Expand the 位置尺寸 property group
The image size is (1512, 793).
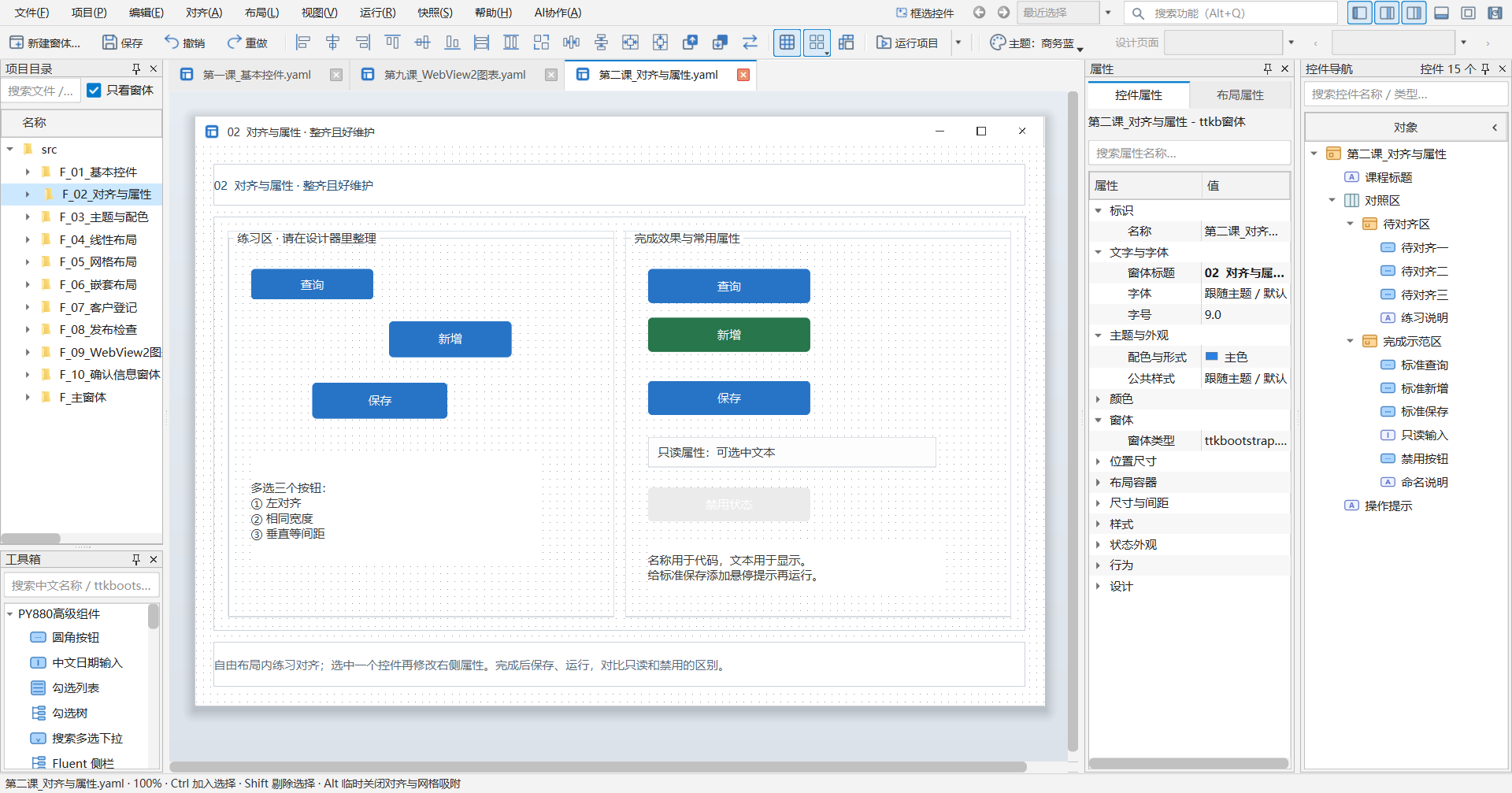1098,461
